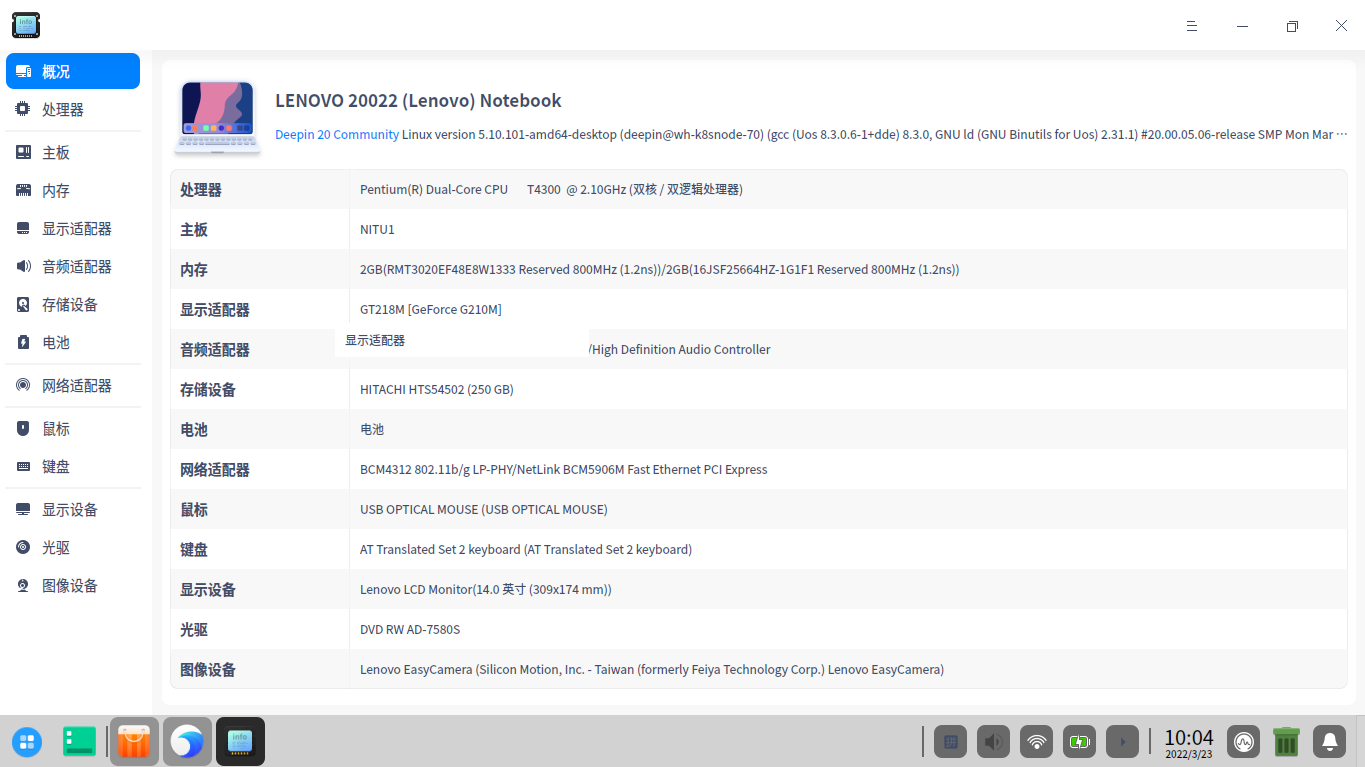The image size is (1365, 767).
Task: Open the volume control in the tray
Action: (x=994, y=742)
